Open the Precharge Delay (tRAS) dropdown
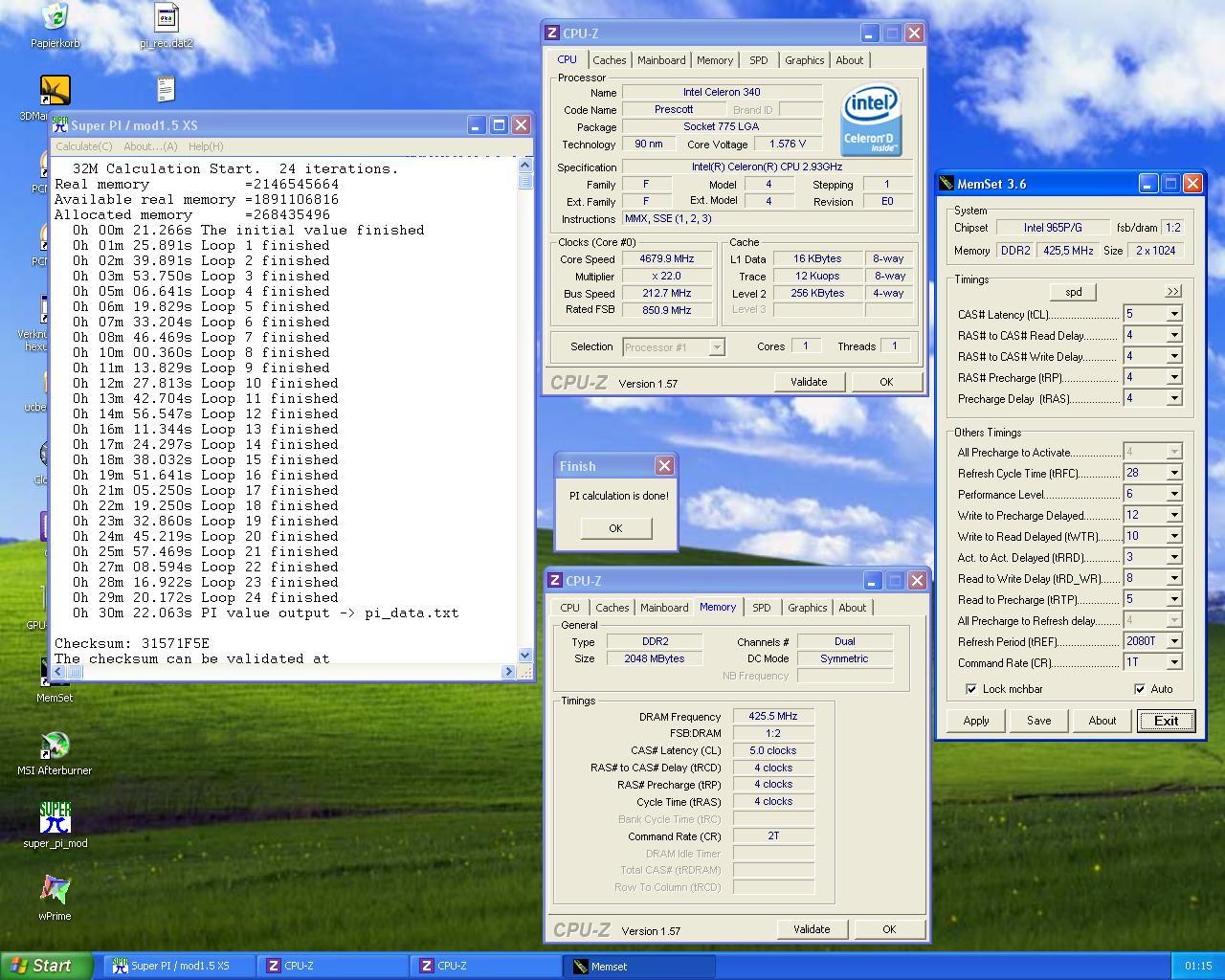The height and width of the screenshot is (980, 1225). (1174, 398)
